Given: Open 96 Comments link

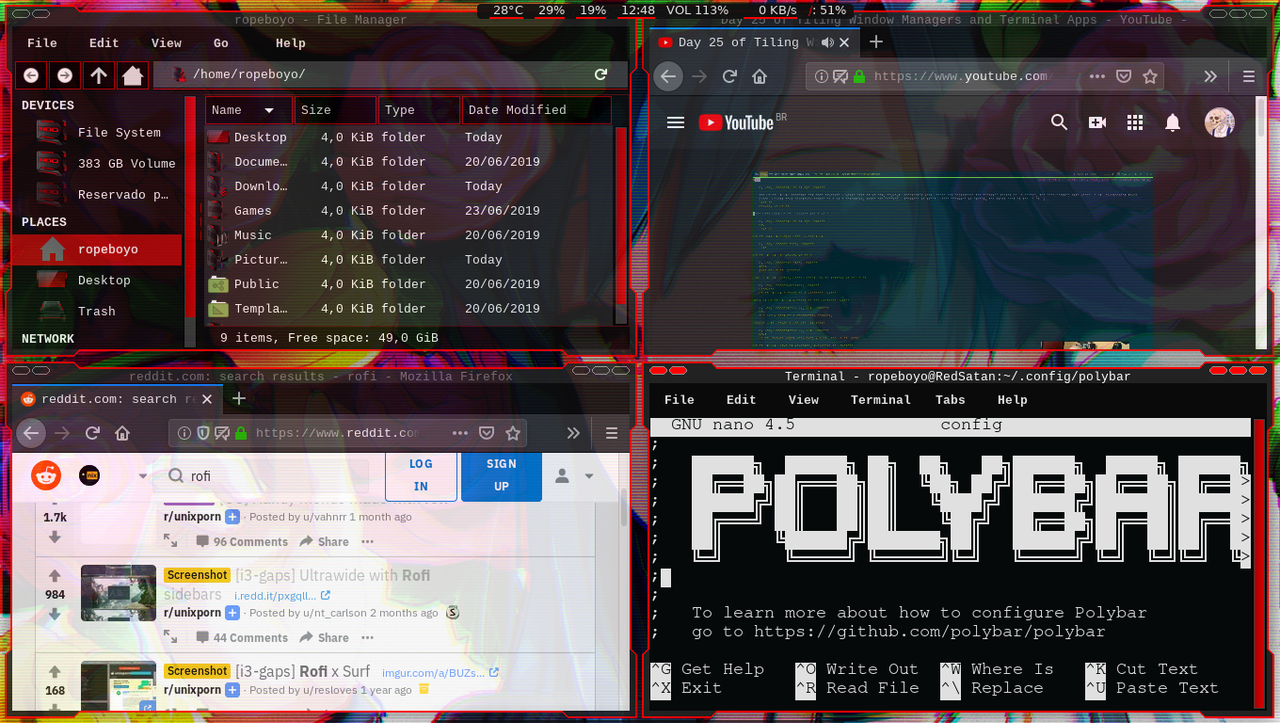Looking at the screenshot, I should click(241, 541).
